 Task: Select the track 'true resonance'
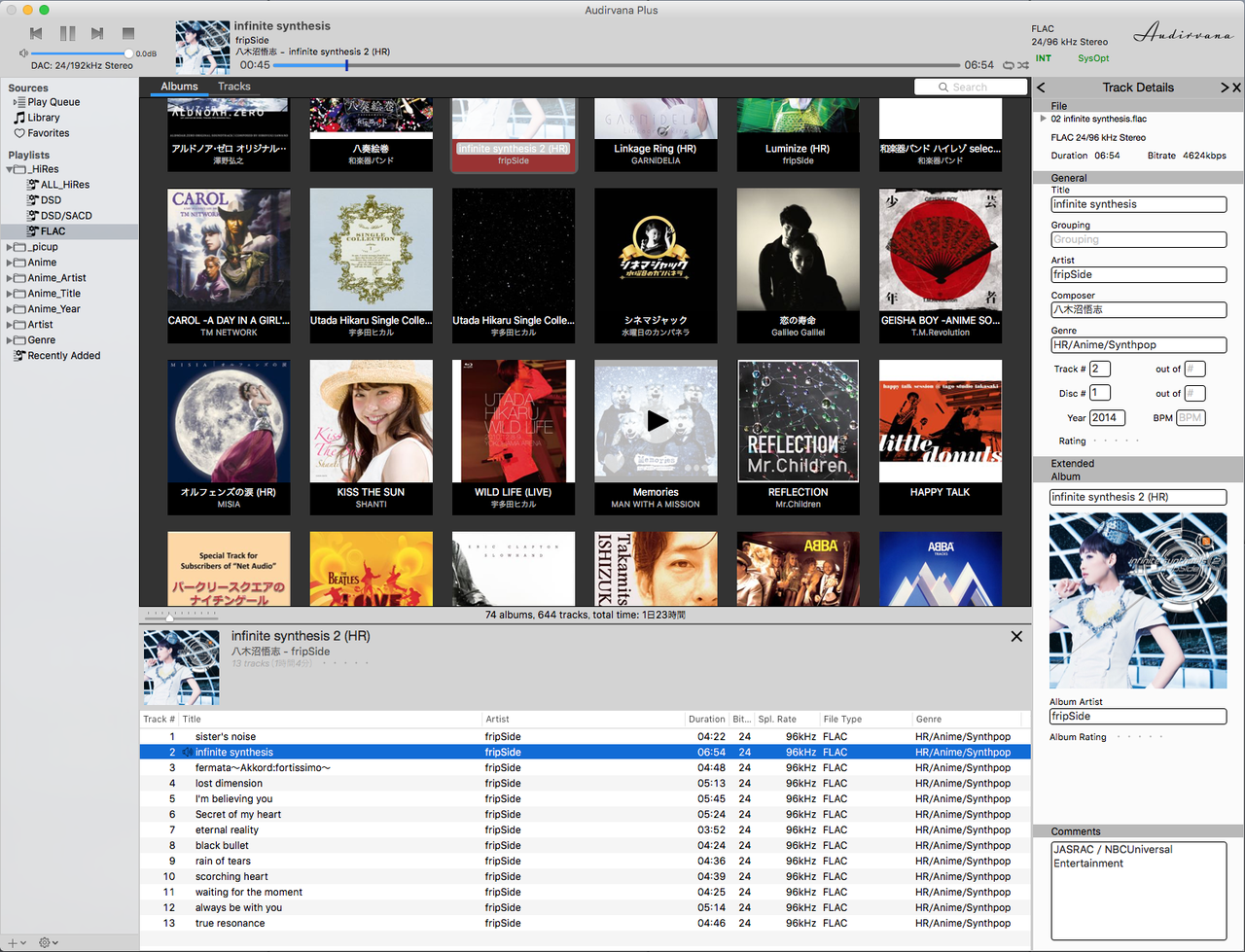[585, 924]
